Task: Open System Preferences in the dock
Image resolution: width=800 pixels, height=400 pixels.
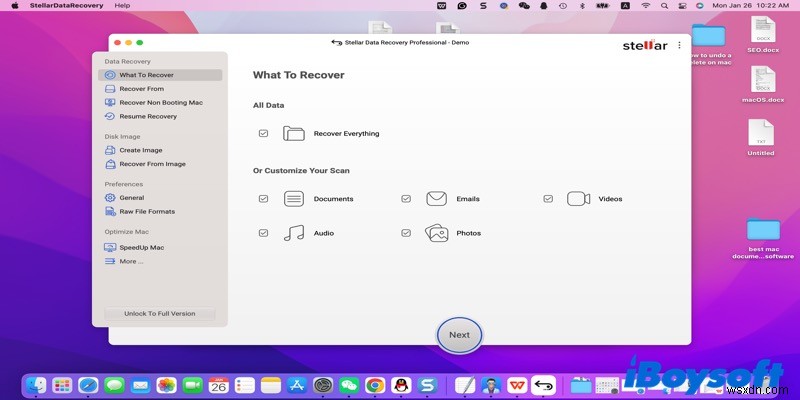Action: 323,385
